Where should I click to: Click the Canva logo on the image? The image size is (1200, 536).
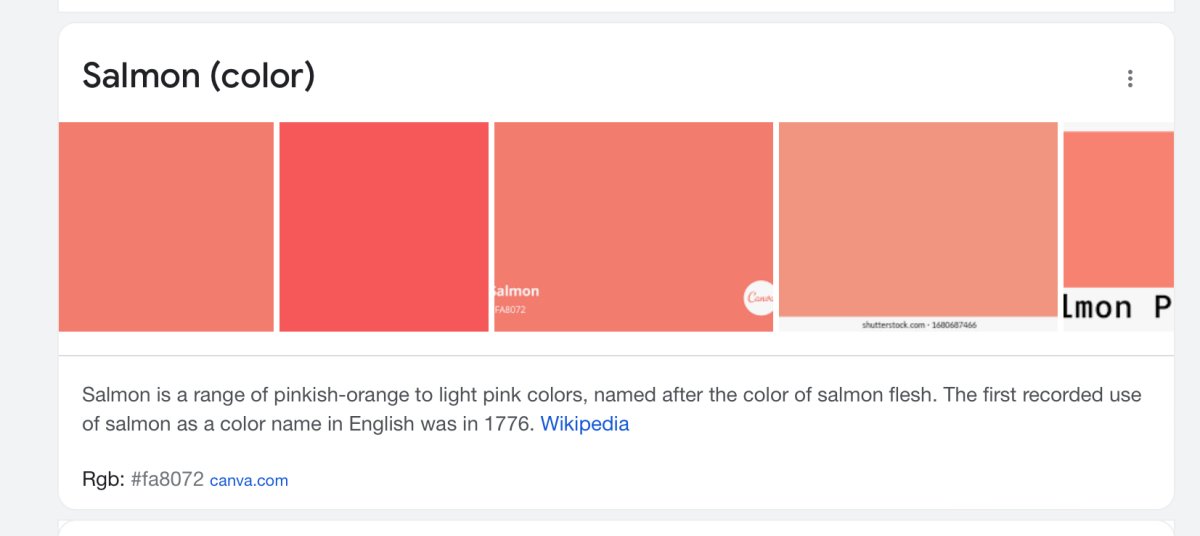(759, 298)
